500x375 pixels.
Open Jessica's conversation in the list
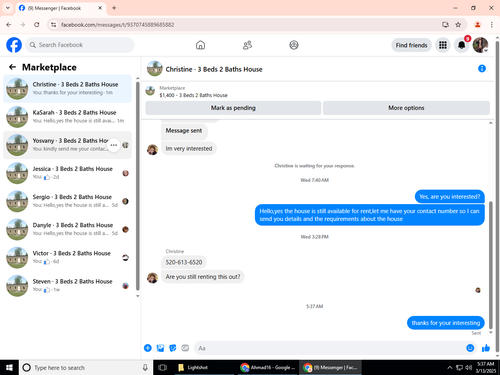click(68, 173)
